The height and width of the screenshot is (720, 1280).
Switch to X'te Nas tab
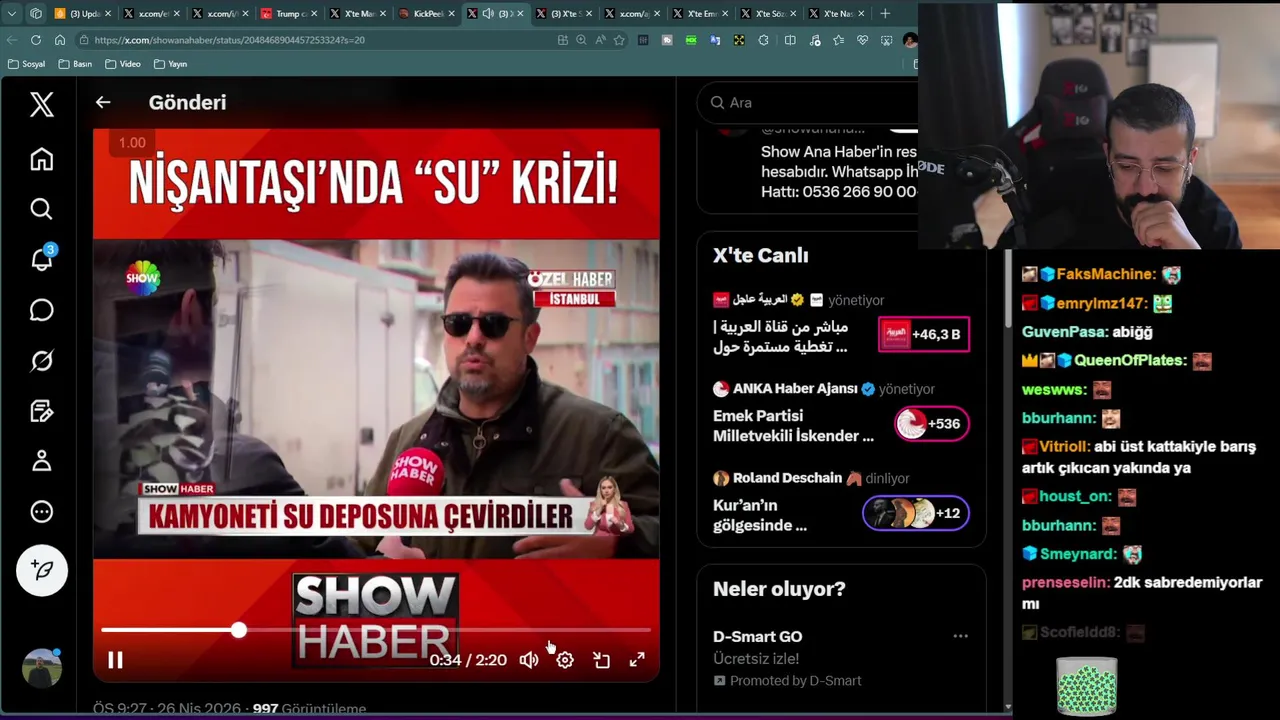tap(839, 13)
